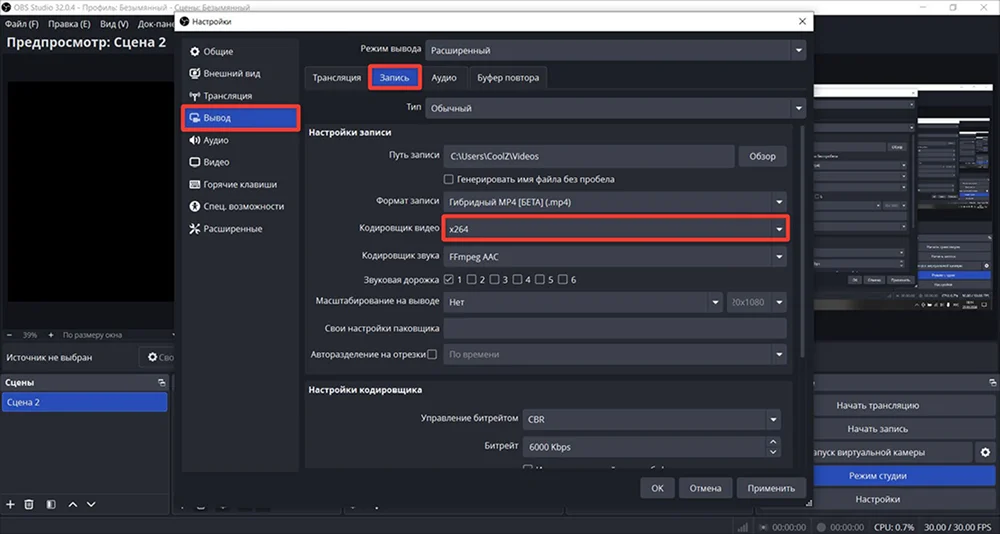Decrease Битрейт with down stepper arrow
The height and width of the screenshot is (534, 1000).
click(x=773, y=452)
